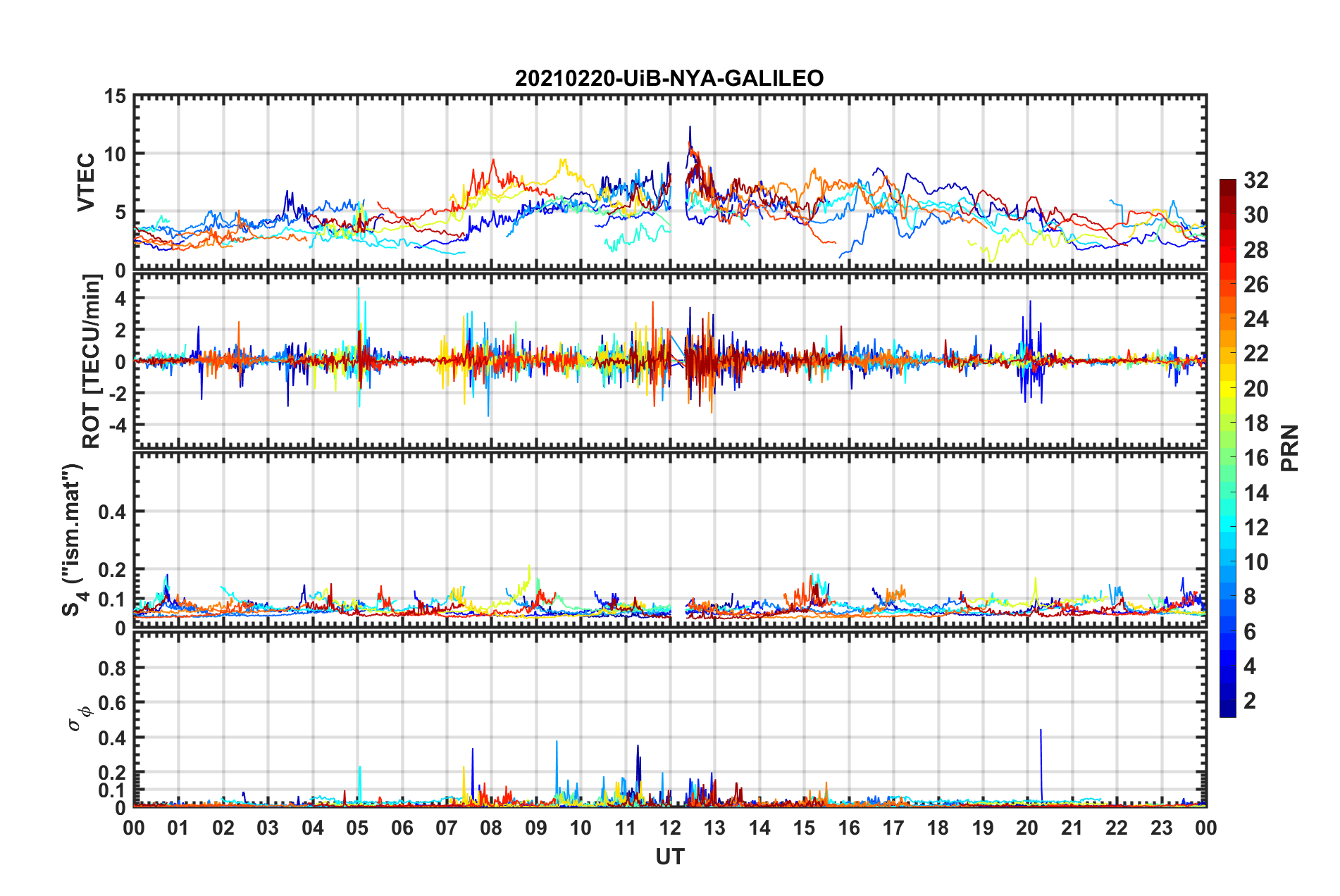Click x-axis hour tick 12
Screen dimensions: 1340x896
click(x=670, y=828)
